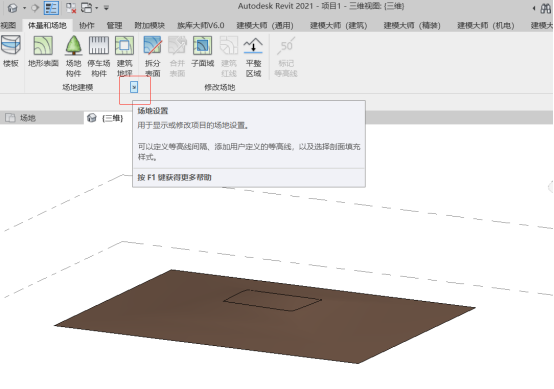Click the 场地建模 panel title

[x=78, y=87]
